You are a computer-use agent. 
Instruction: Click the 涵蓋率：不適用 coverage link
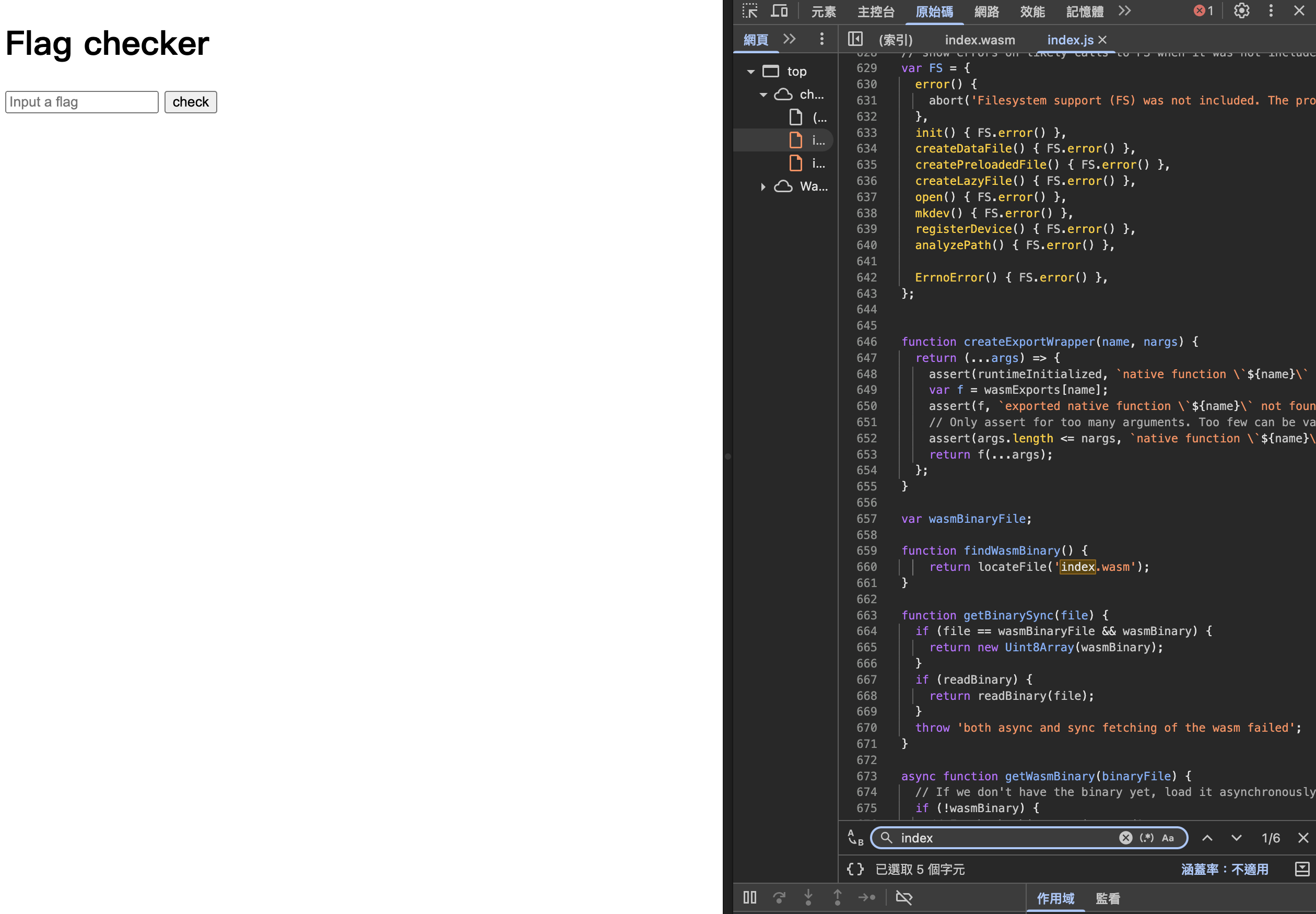click(1225, 869)
